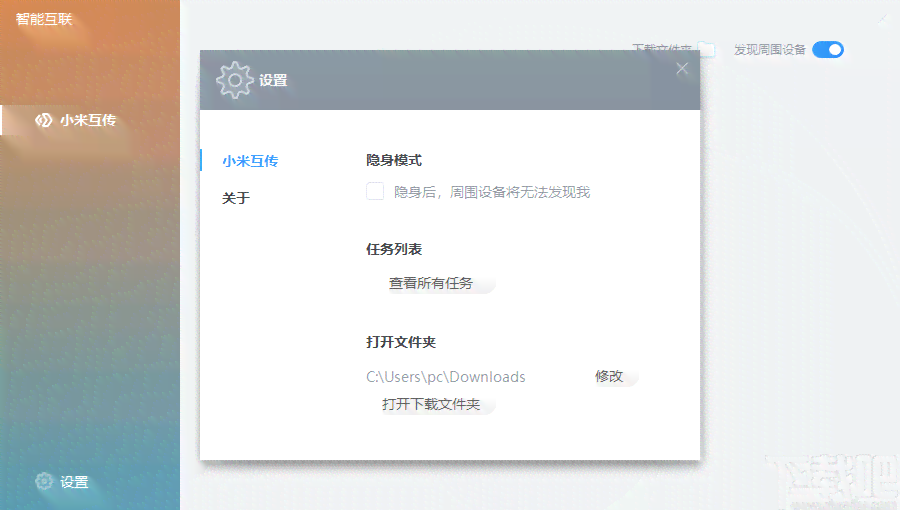Close the 设置 dialog
Image resolution: width=900 pixels, height=510 pixels.
pyautogui.click(x=682, y=69)
